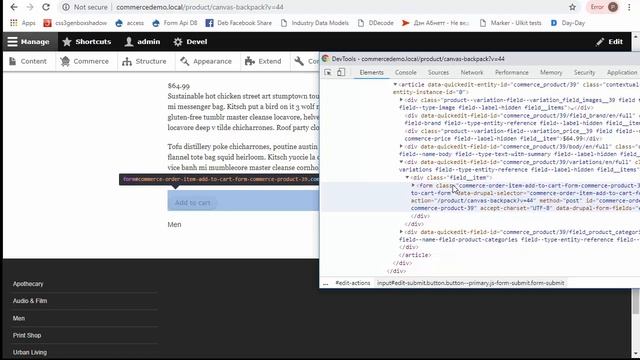
Task: Open Appearance admin menu item
Action: [x=206, y=61]
